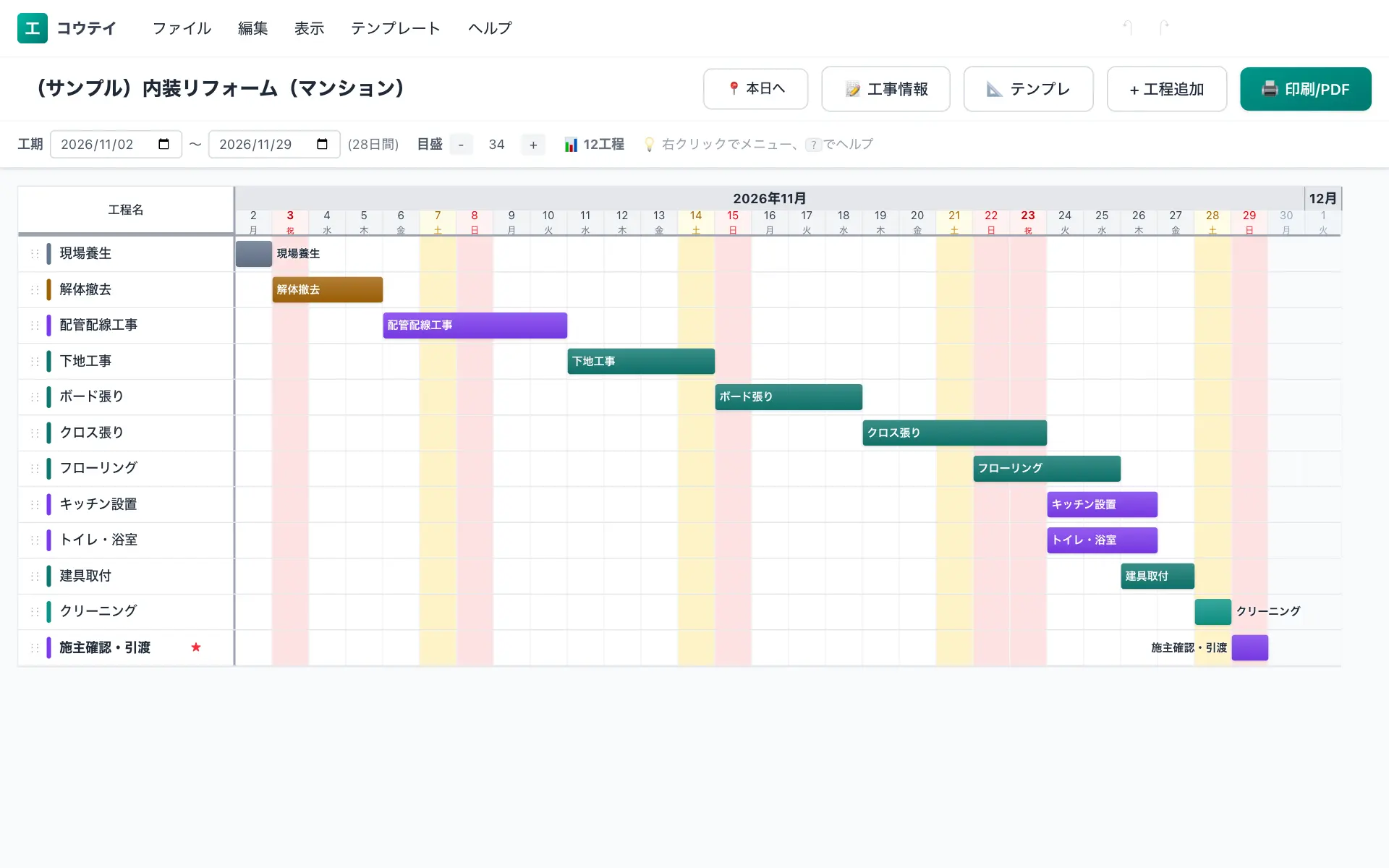1389x868 pixels.
Task: Click the 12工程 bar chart icon
Action: tap(571, 144)
